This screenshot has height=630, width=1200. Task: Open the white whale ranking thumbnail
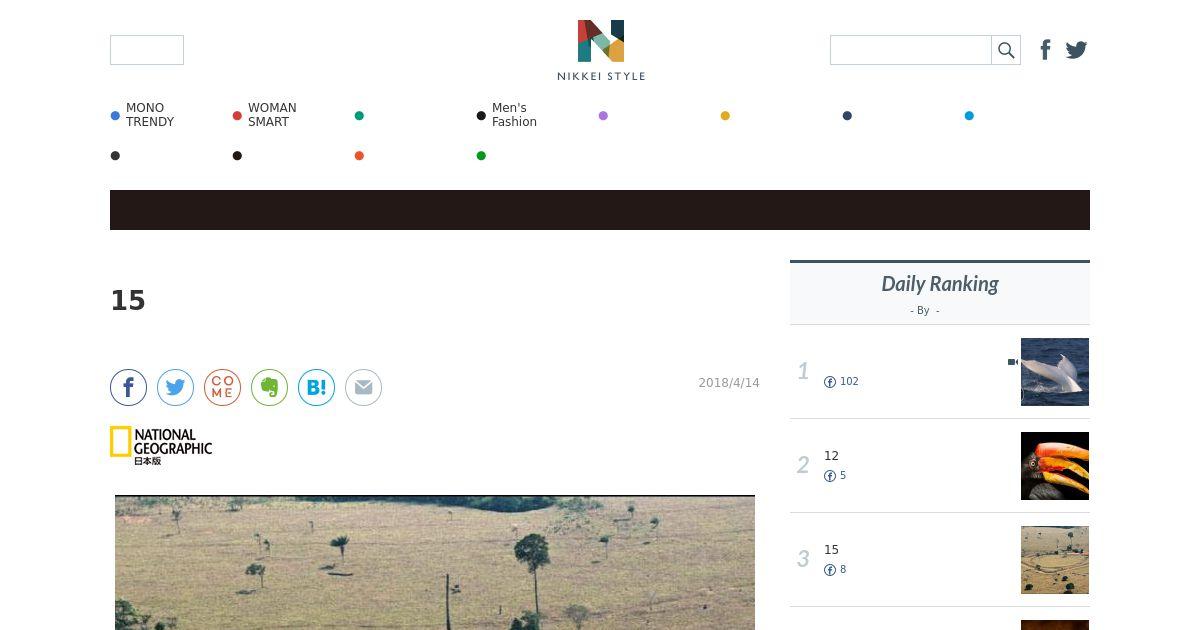click(x=1055, y=372)
